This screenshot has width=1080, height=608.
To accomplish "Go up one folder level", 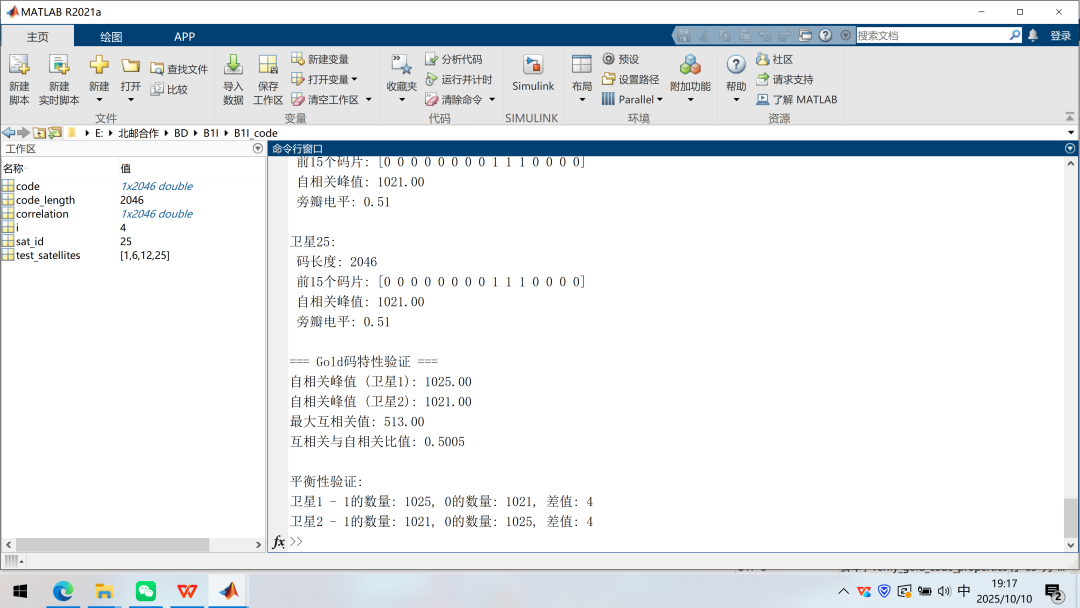I will pos(39,133).
